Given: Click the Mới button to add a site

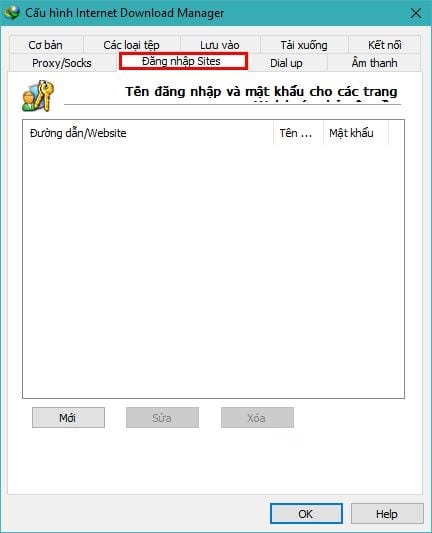Looking at the screenshot, I should click(x=68, y=417).
